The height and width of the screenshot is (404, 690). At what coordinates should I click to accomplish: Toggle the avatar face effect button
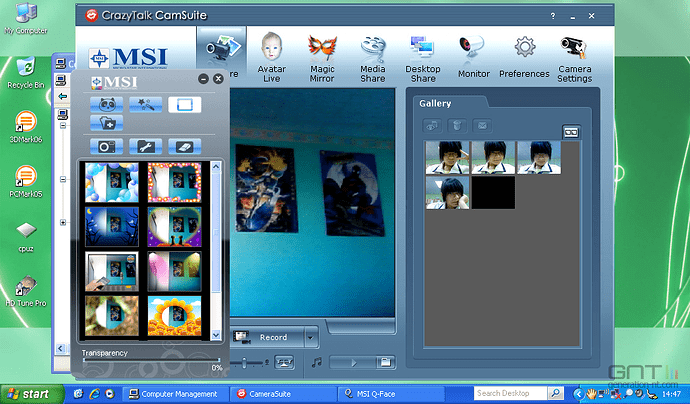[106, 103]
